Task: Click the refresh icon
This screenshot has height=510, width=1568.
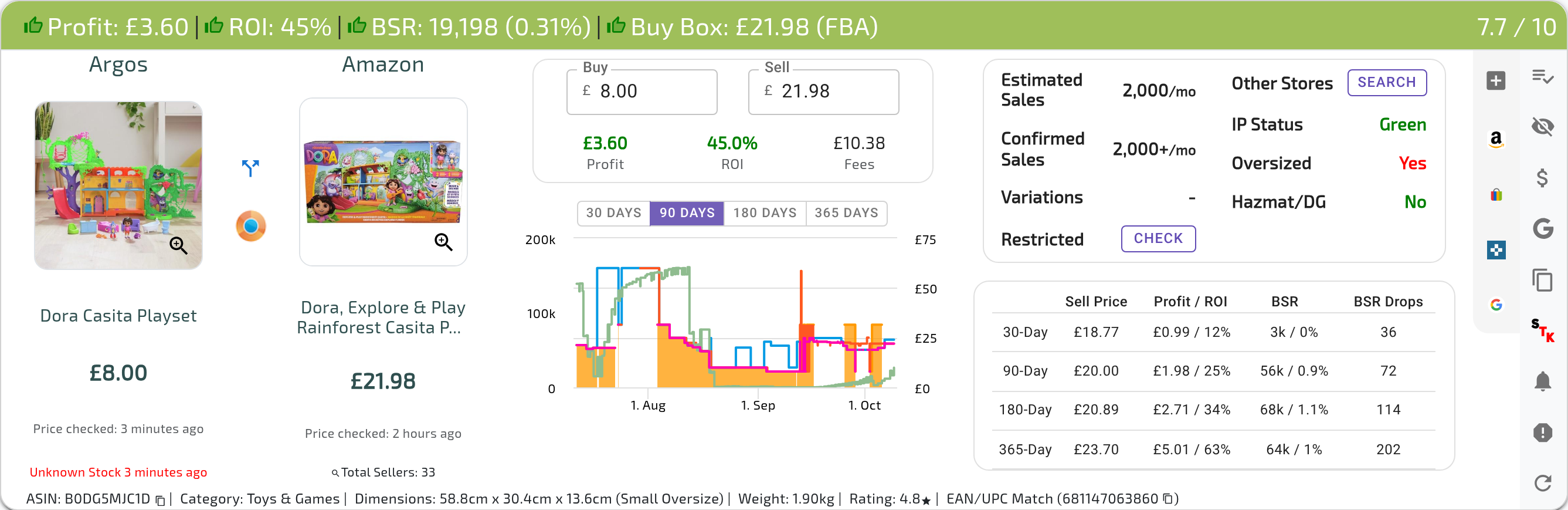Action: pyautogui.click(x=1542, y=483)
